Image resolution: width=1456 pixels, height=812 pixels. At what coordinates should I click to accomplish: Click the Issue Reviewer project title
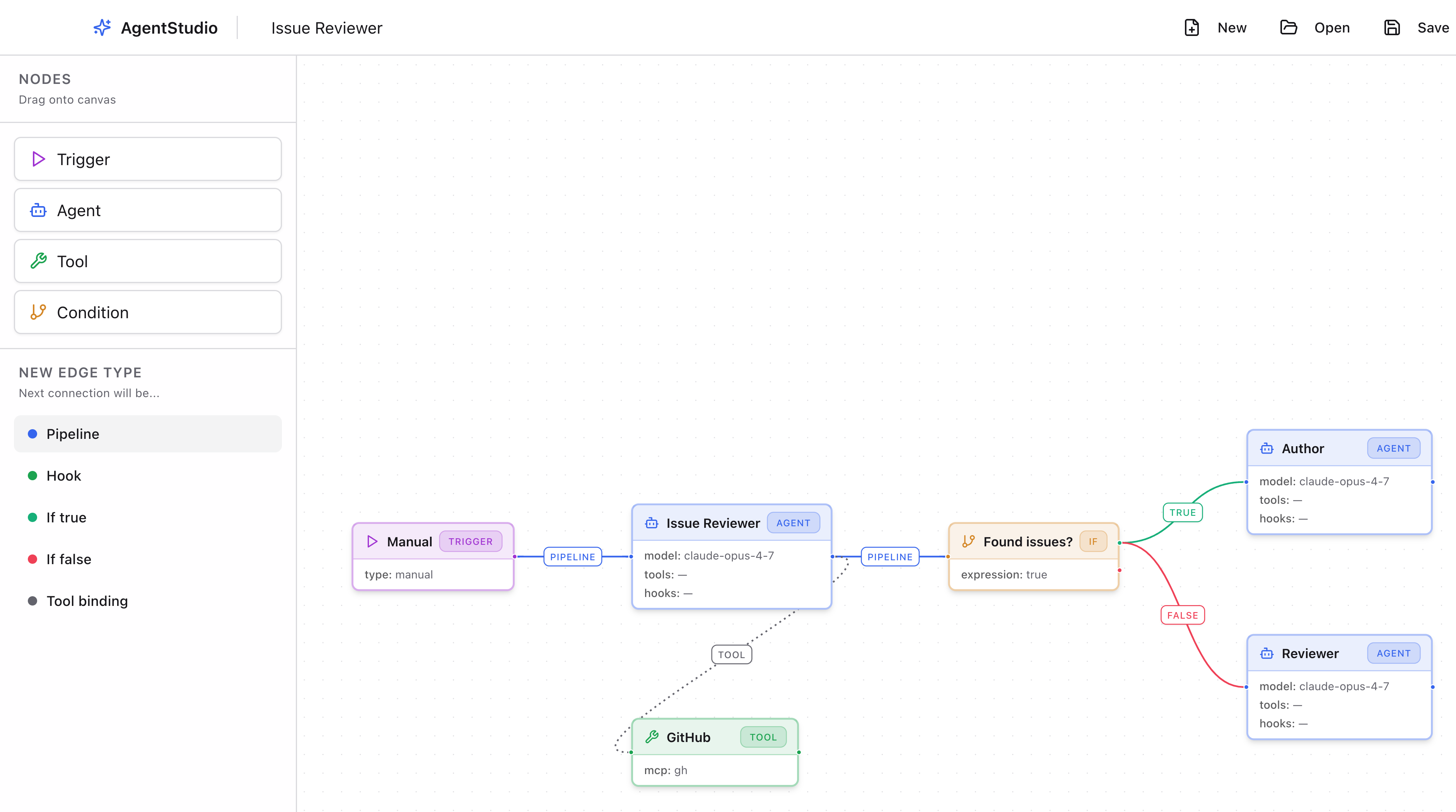[x=327, y=28]
